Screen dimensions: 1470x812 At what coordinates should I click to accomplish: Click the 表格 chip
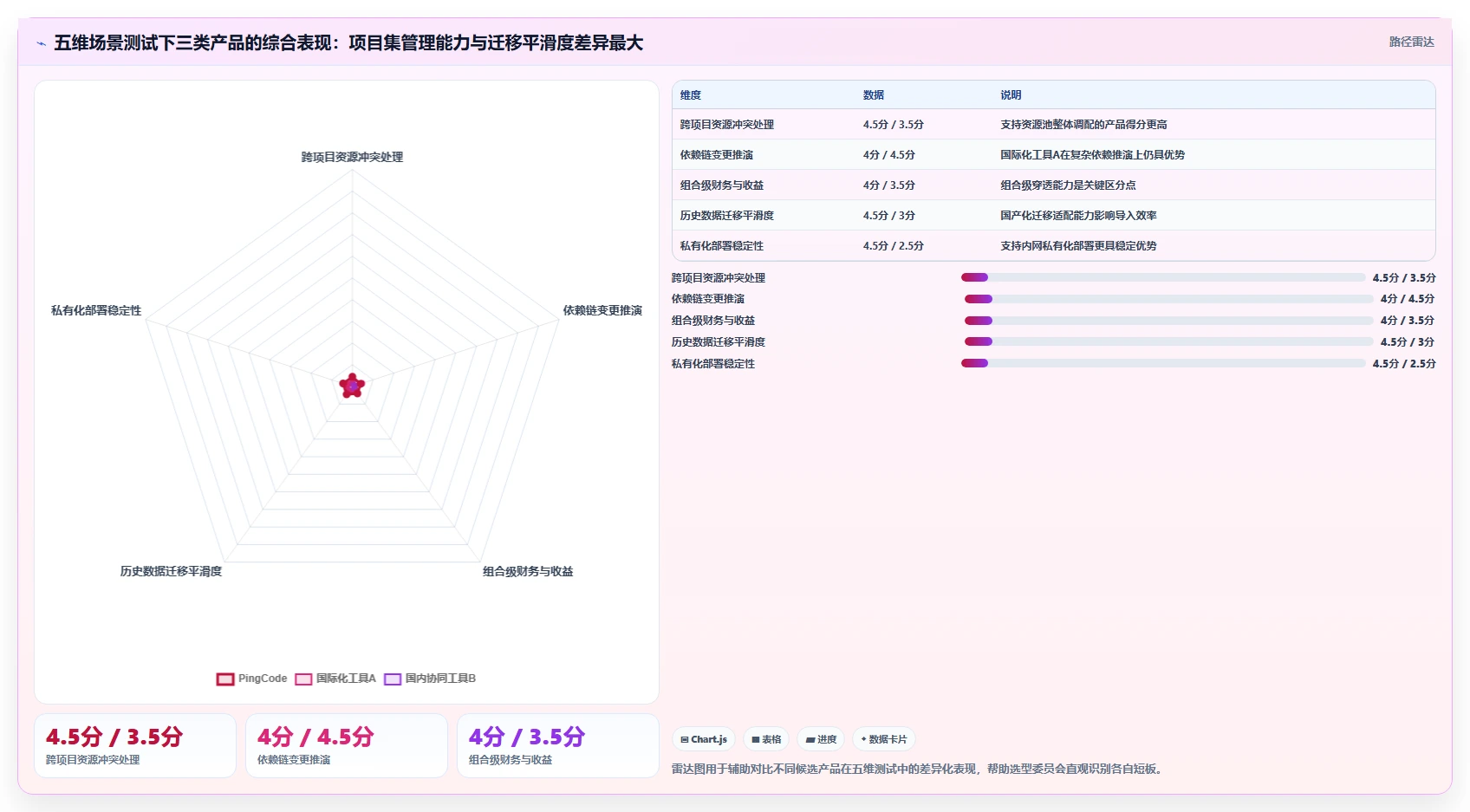pos(766,739)
